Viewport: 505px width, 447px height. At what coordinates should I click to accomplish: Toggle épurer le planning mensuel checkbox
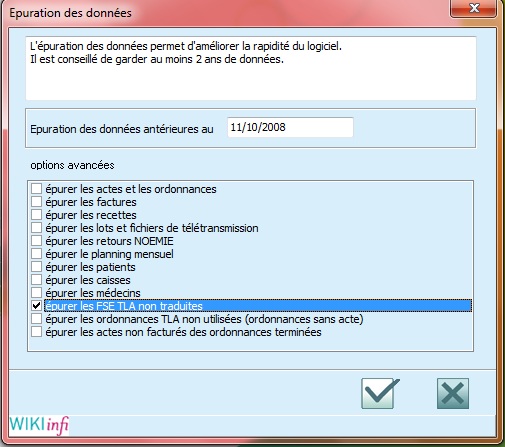[x=36, y=254]
